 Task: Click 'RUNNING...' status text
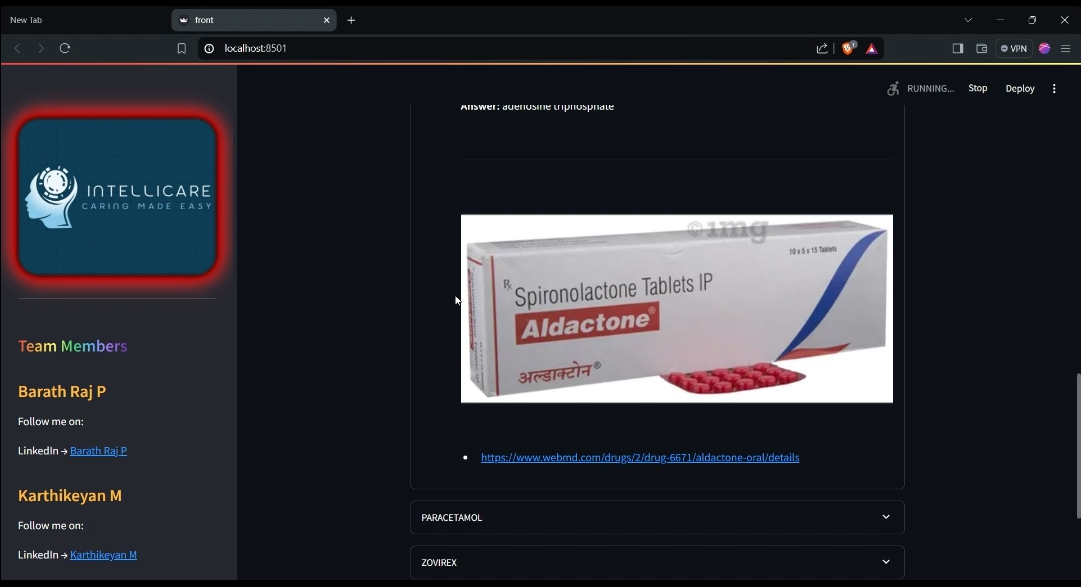931,88
